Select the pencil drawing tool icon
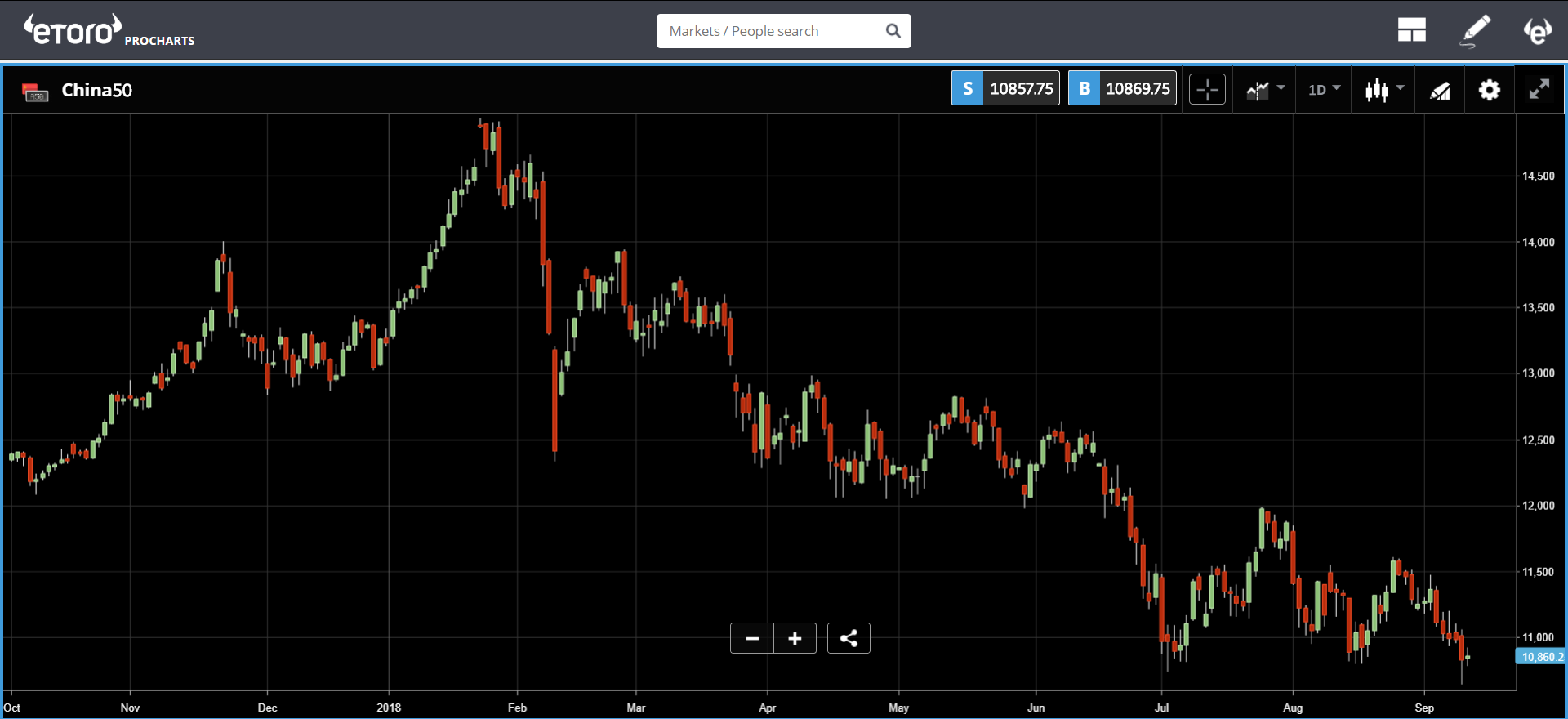Viewport: 1568px width, 719px height. click(x=1476, y=30)
